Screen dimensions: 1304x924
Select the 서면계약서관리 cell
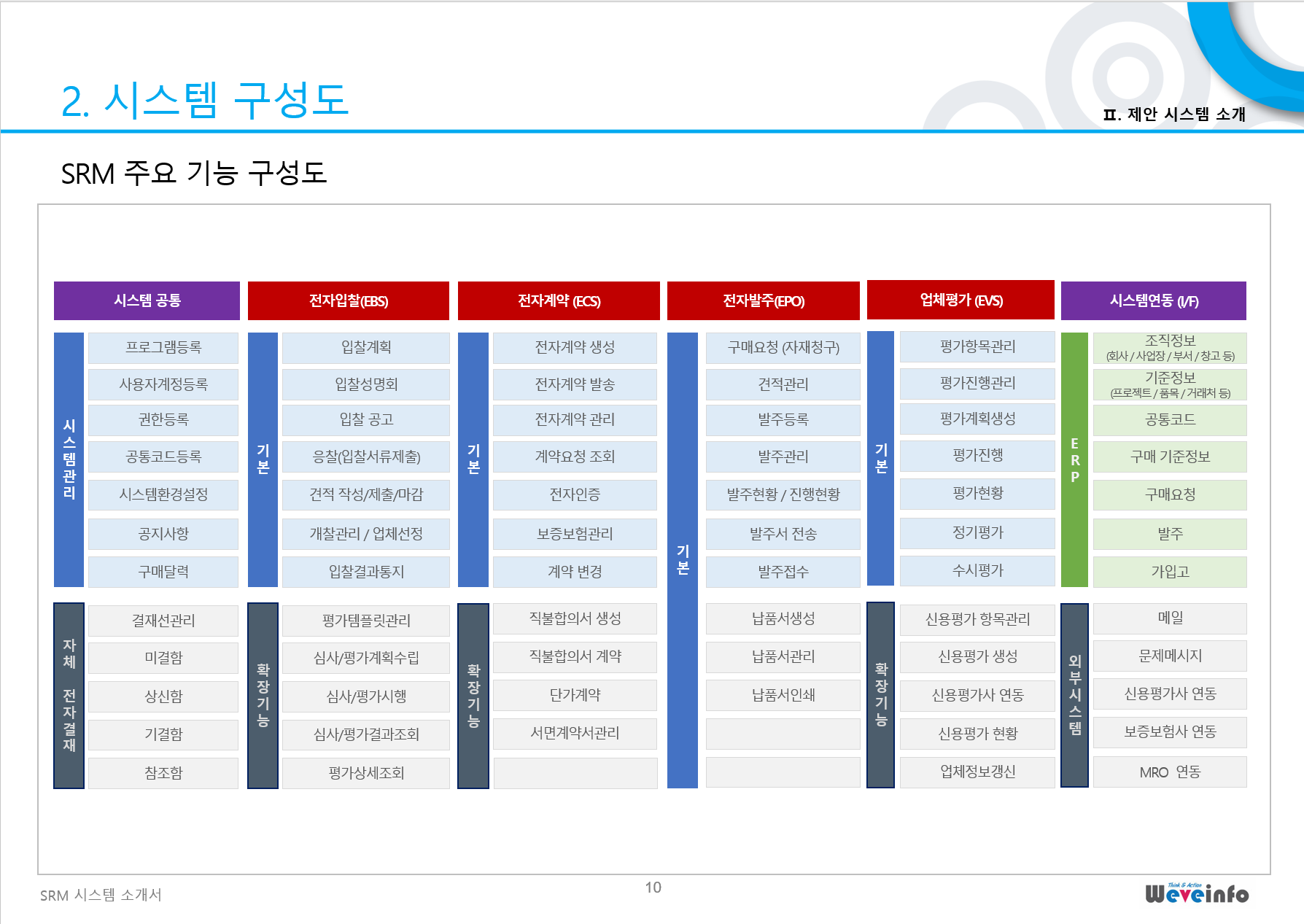tap(575, 734)
